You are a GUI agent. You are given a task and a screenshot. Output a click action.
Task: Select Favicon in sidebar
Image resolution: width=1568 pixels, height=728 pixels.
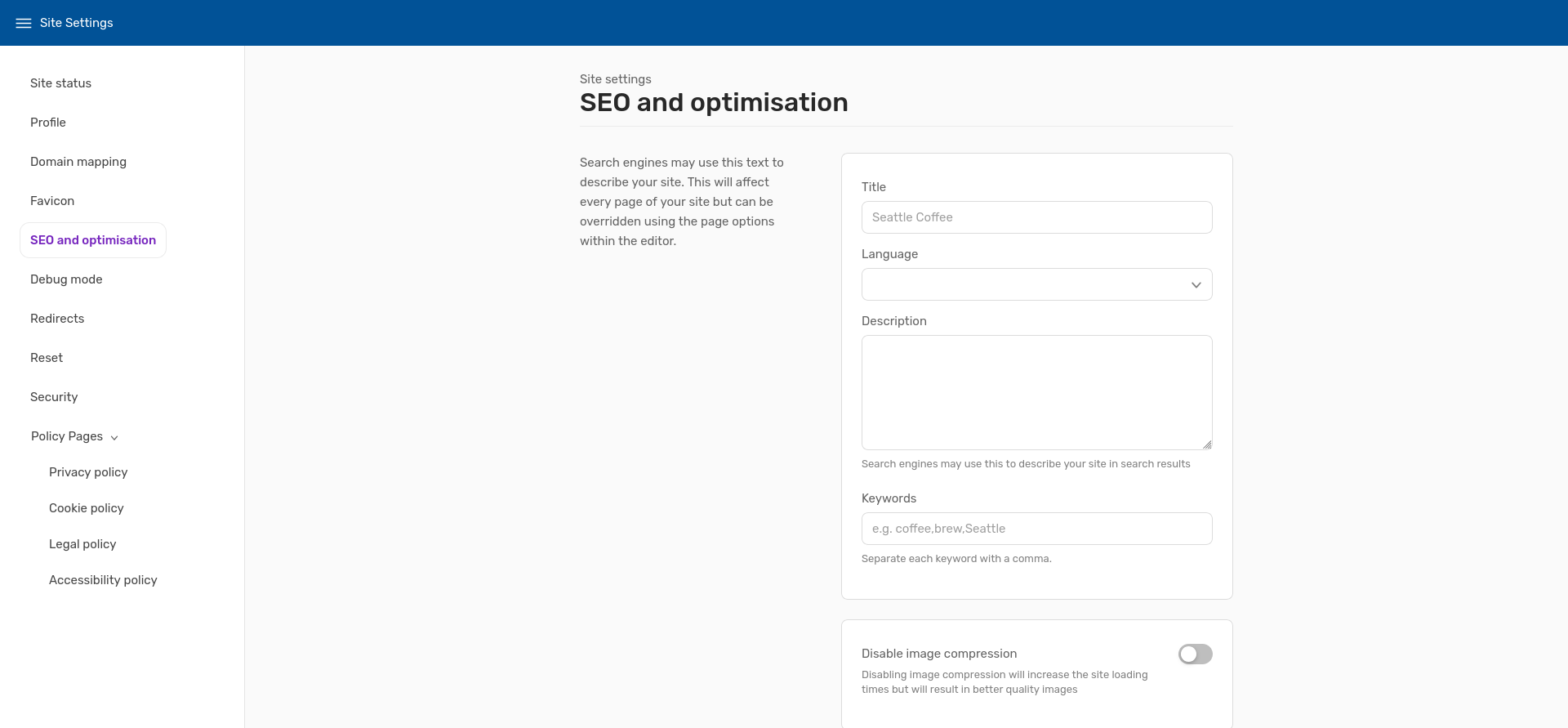pyautogui.click(x=52, y=201)
